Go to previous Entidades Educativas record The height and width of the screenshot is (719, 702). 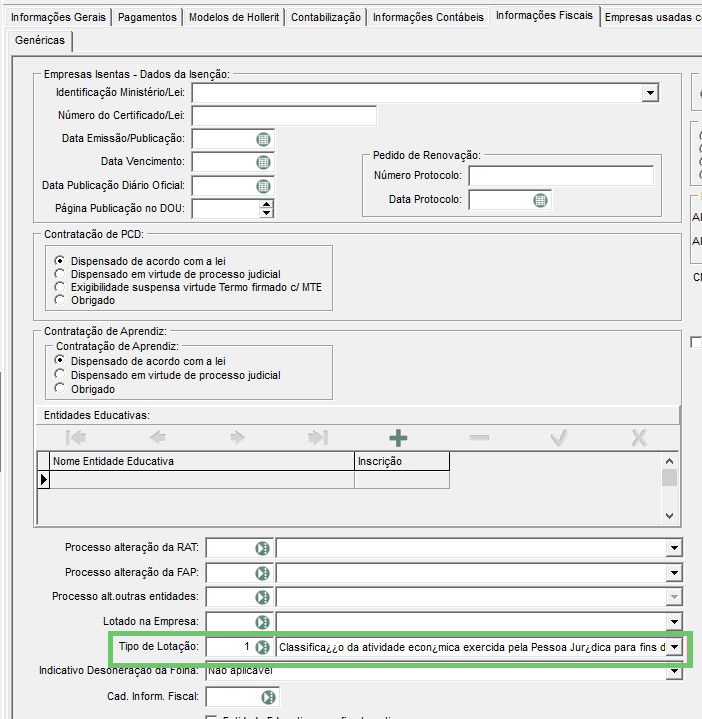coord(157,438)
